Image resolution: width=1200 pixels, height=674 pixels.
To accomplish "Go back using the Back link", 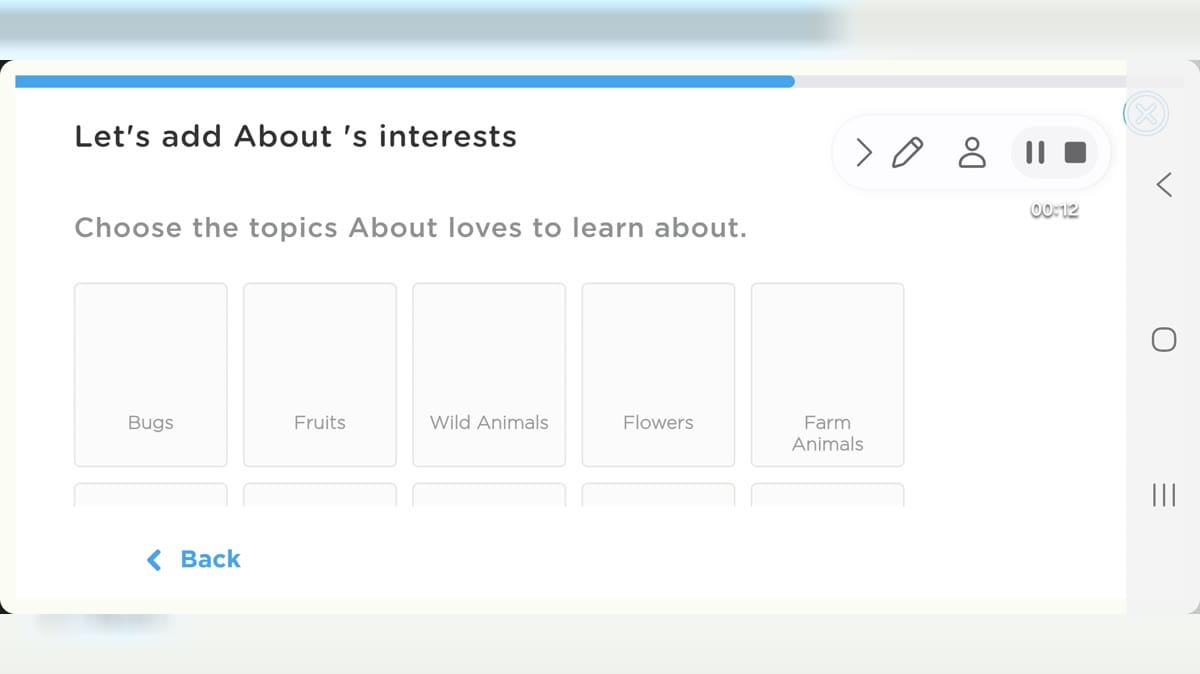I will (194, 559).
